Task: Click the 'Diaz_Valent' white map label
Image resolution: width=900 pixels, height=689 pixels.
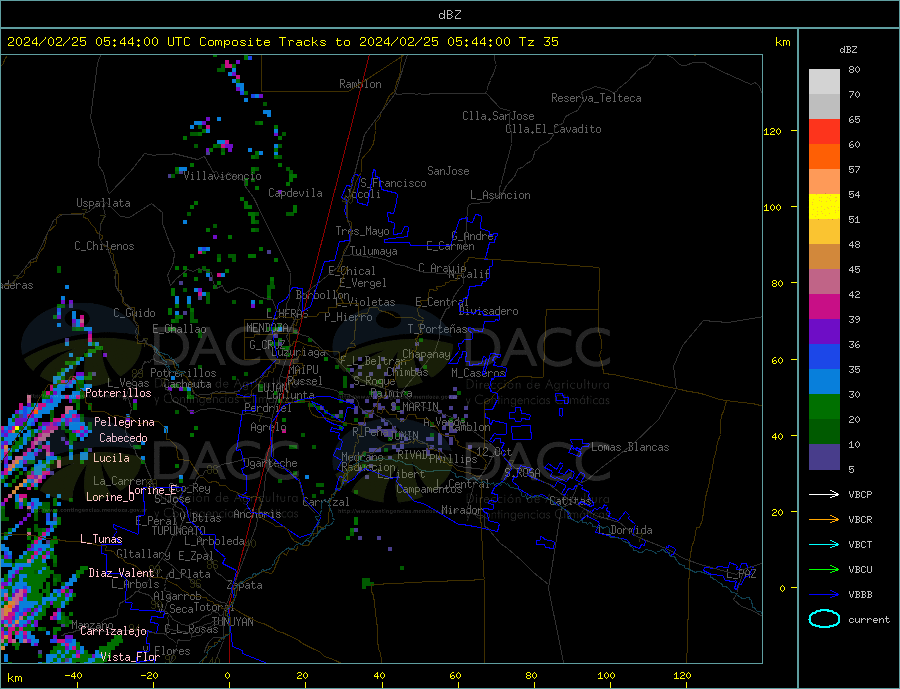Action: [121, 573]
